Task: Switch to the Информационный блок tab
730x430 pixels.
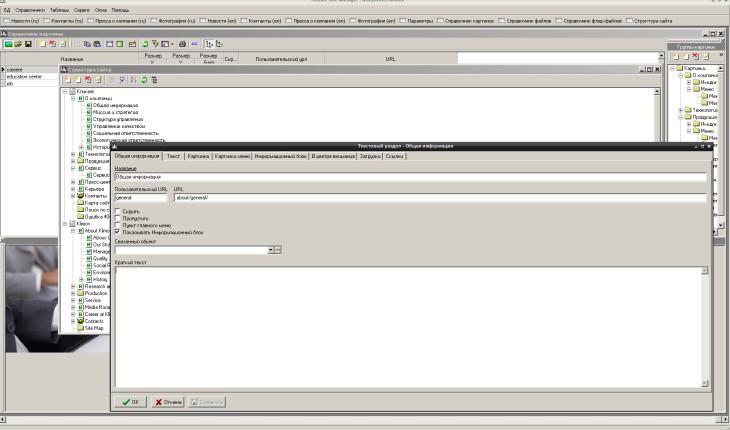Action: click(x=280, y=156)
